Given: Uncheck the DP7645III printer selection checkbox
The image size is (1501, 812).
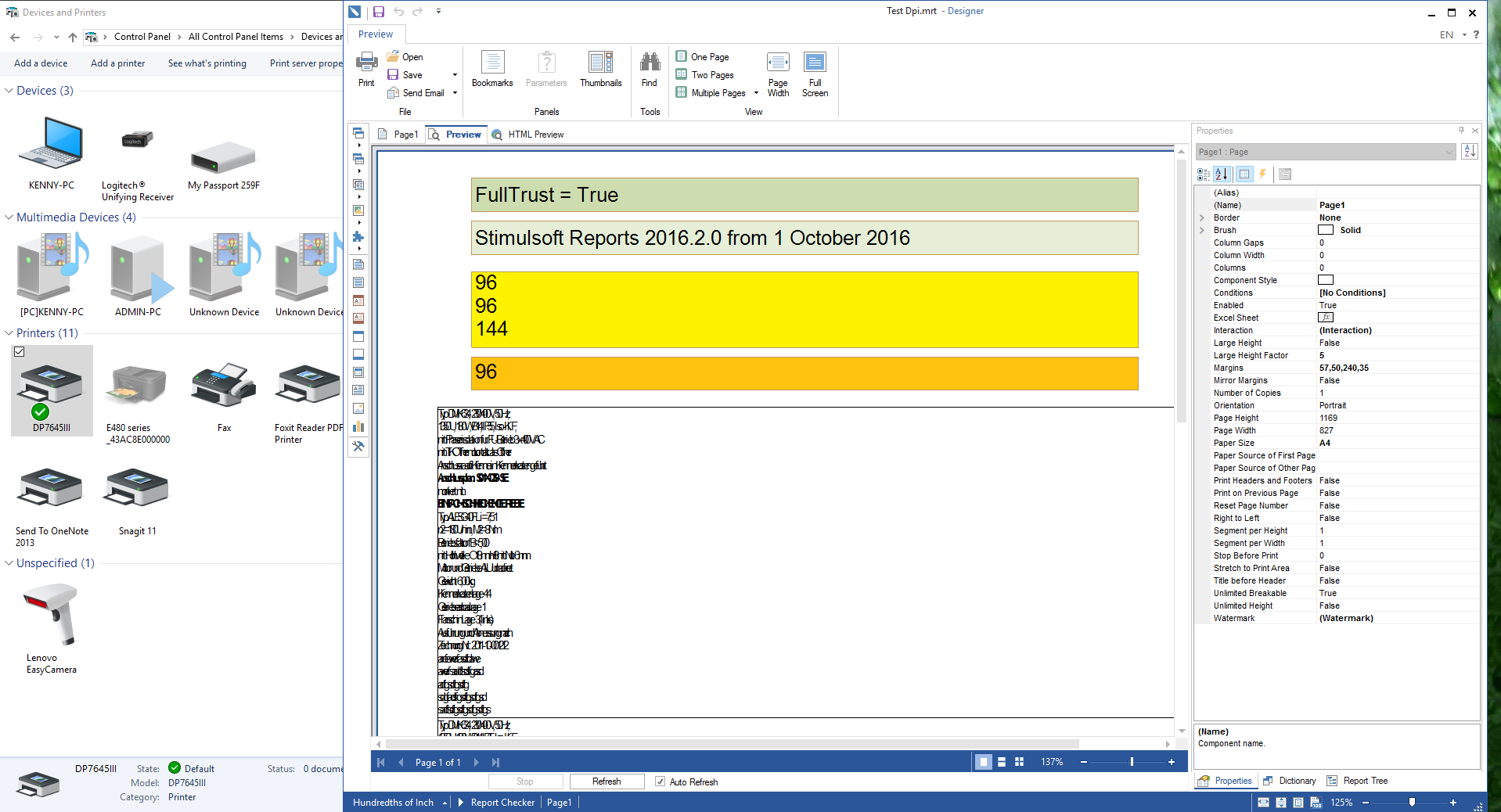Looking at the screenshot, I should [x=19, y=352].
